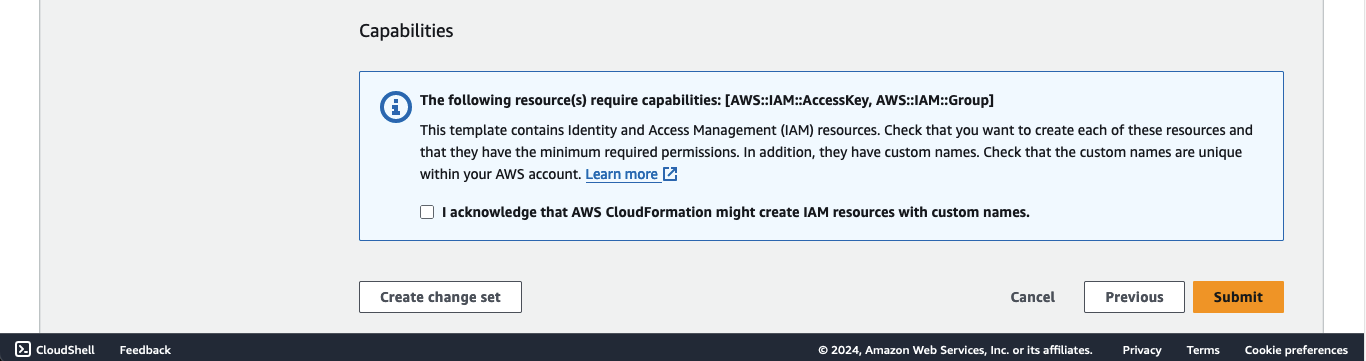Click the Capabilities section heading
Viewport: 1366px width, 361px height.
[406, 31]
